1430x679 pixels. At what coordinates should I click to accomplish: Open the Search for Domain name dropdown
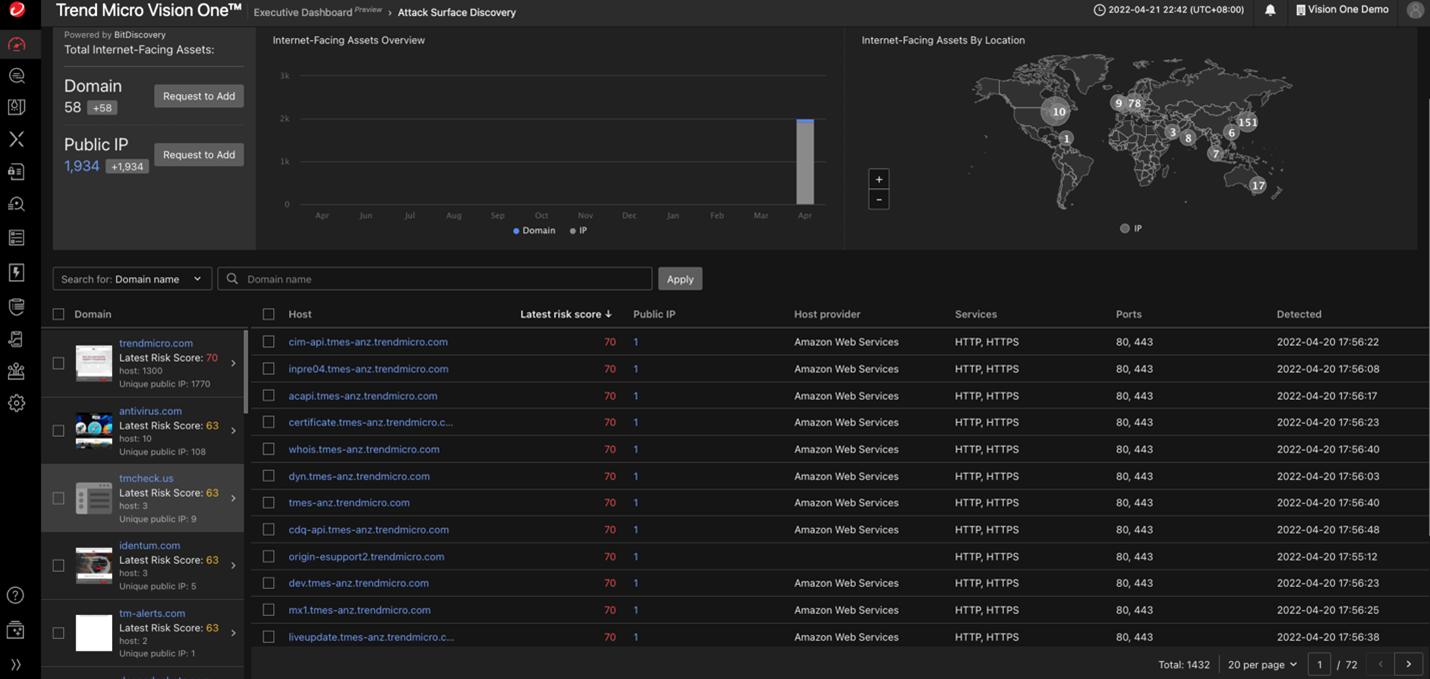pos(132,279)
